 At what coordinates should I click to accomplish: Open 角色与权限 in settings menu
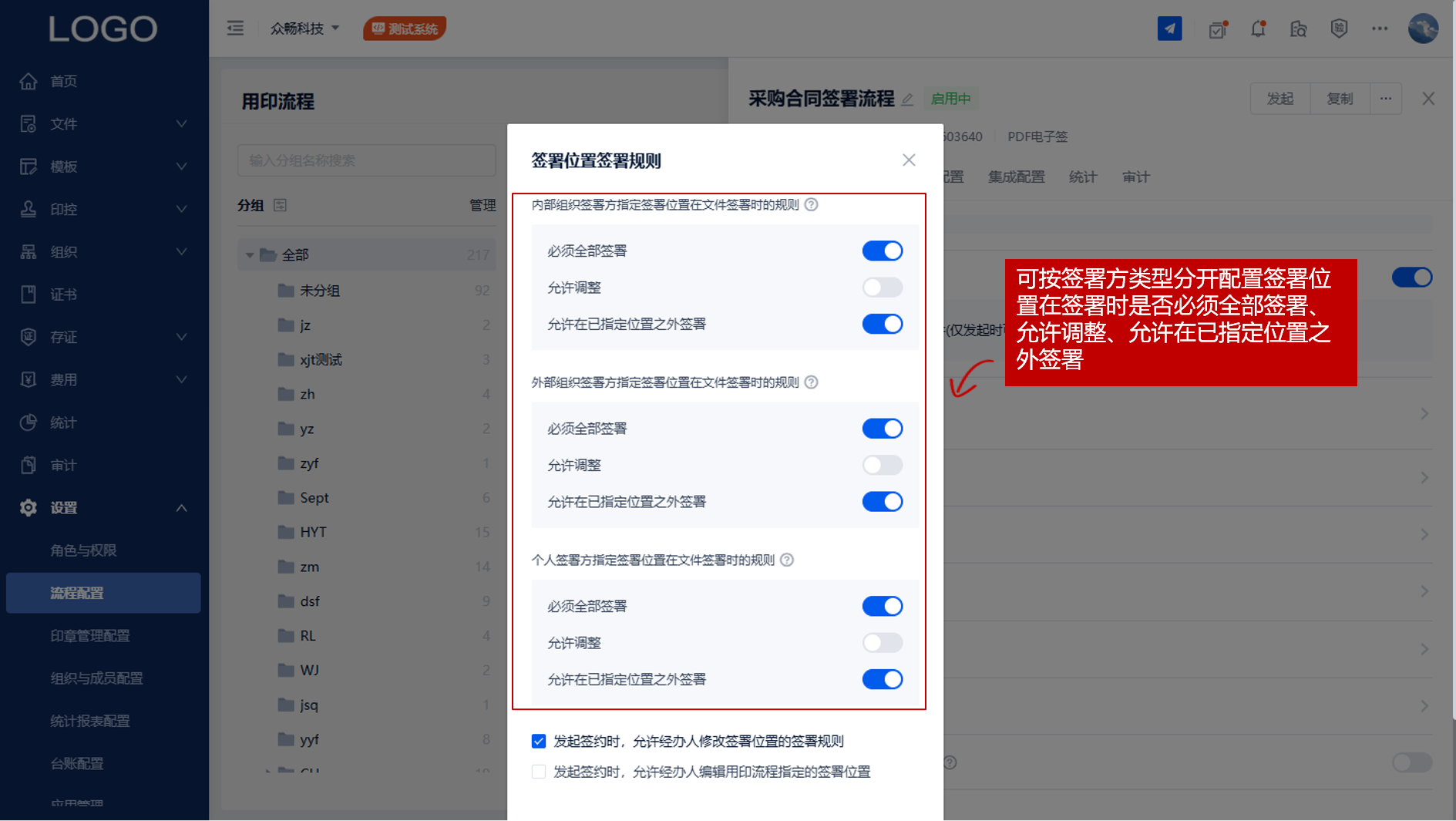83,550
